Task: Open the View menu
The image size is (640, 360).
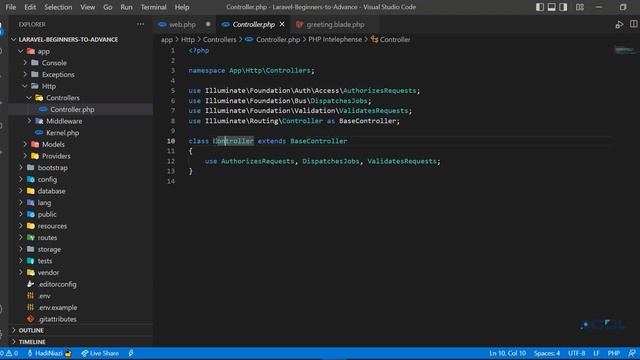Action: click(87, 7)
